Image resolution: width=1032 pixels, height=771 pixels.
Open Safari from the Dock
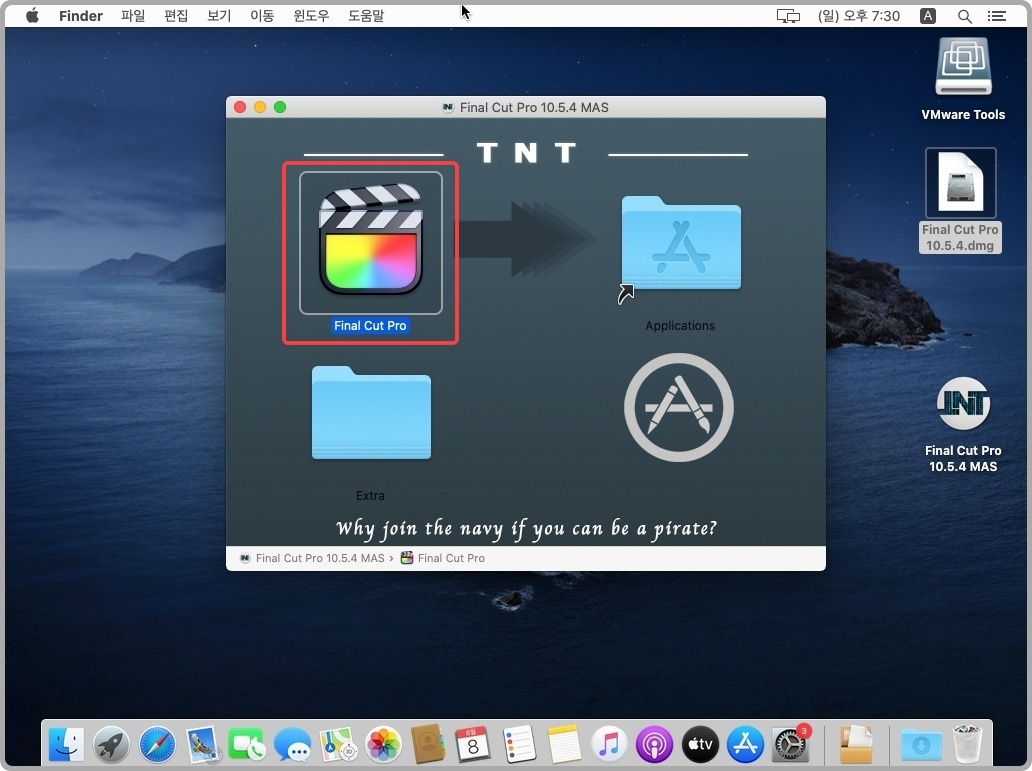(157, 745)
